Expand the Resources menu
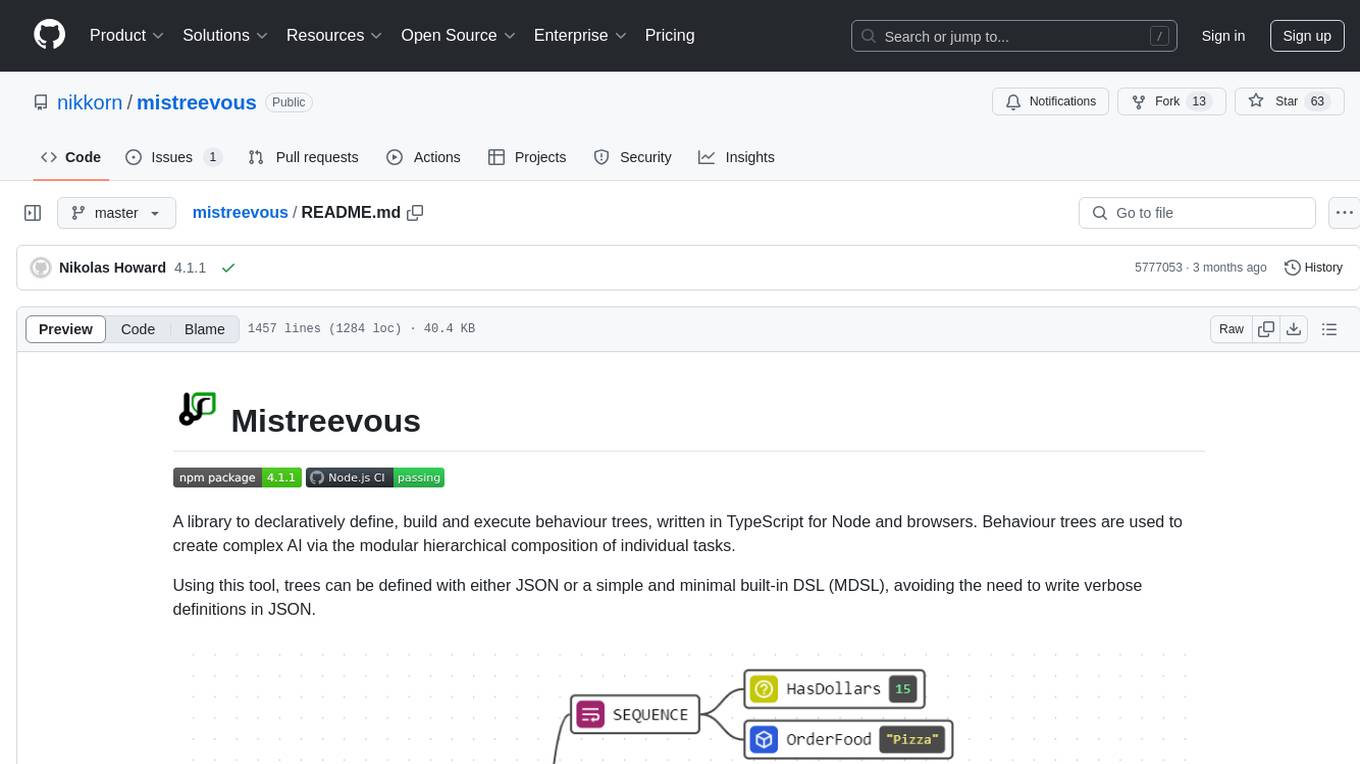1360x764 pixels. 334,35
